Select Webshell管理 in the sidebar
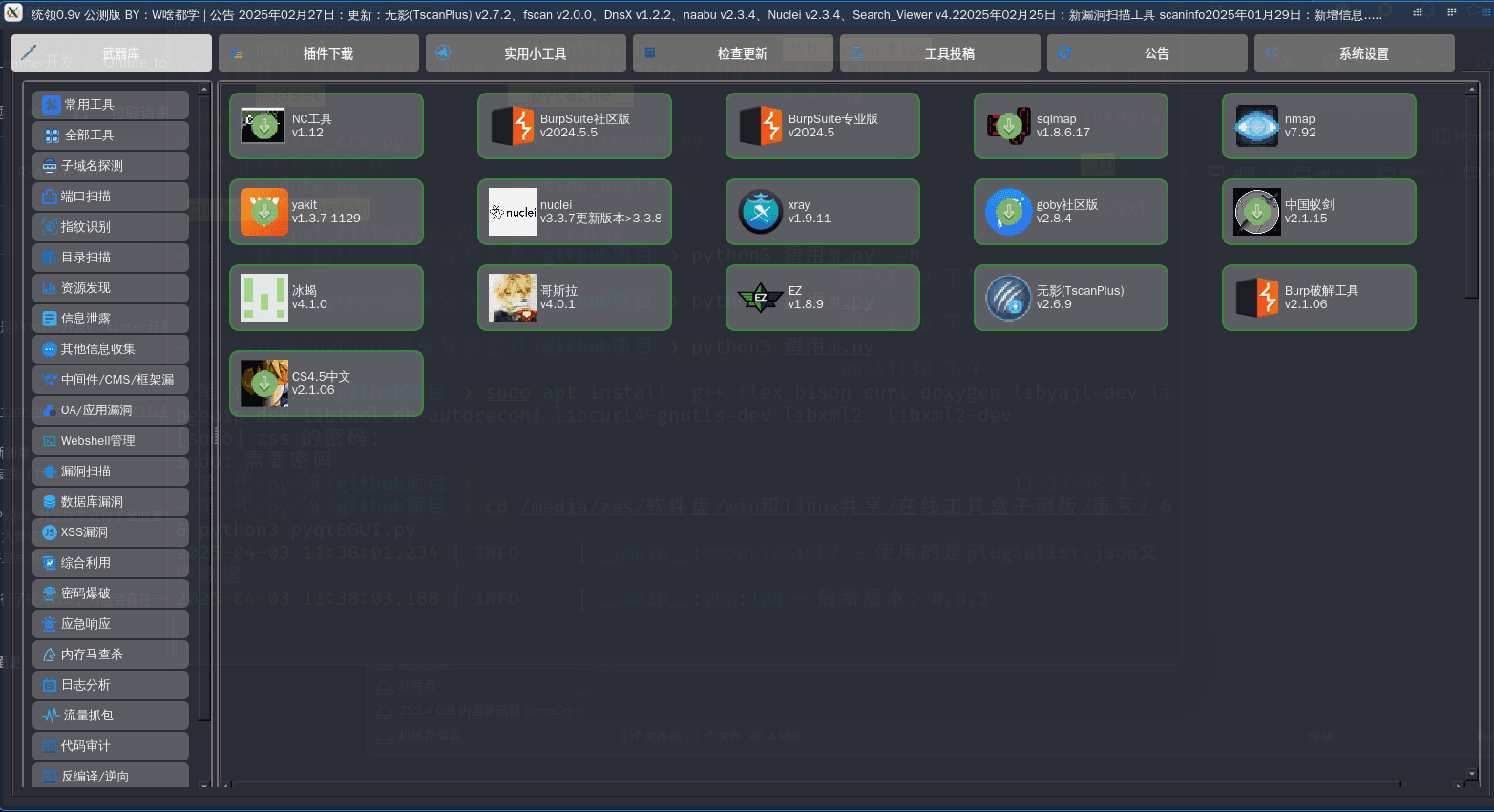The image size is (1494, 812). [x=110, y=441]
